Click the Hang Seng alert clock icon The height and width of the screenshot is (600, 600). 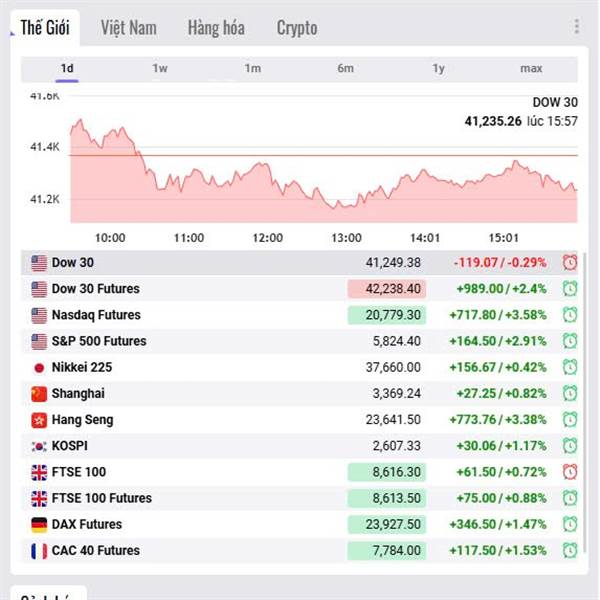click(570, 420)
